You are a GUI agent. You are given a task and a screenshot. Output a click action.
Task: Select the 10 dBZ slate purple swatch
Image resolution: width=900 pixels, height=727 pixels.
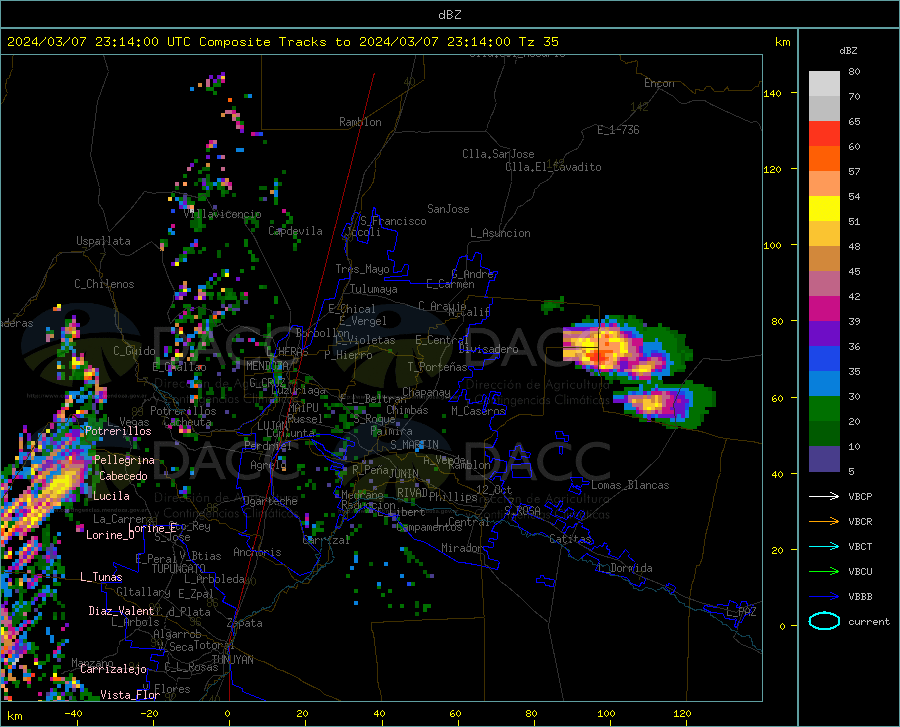point(824,459)
